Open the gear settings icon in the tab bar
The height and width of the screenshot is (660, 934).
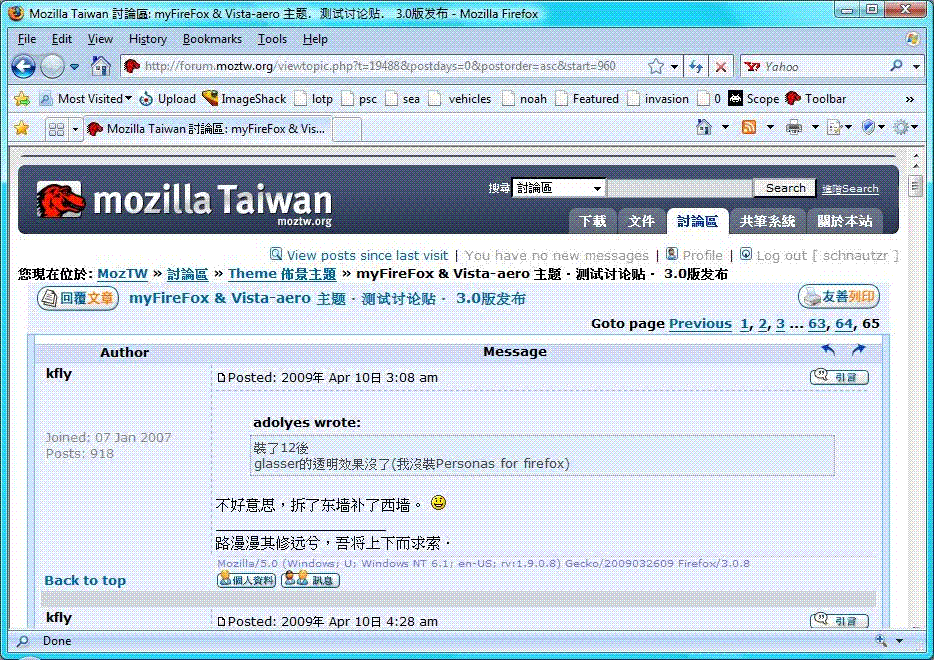pyautogui.click(x=900, y=128)
